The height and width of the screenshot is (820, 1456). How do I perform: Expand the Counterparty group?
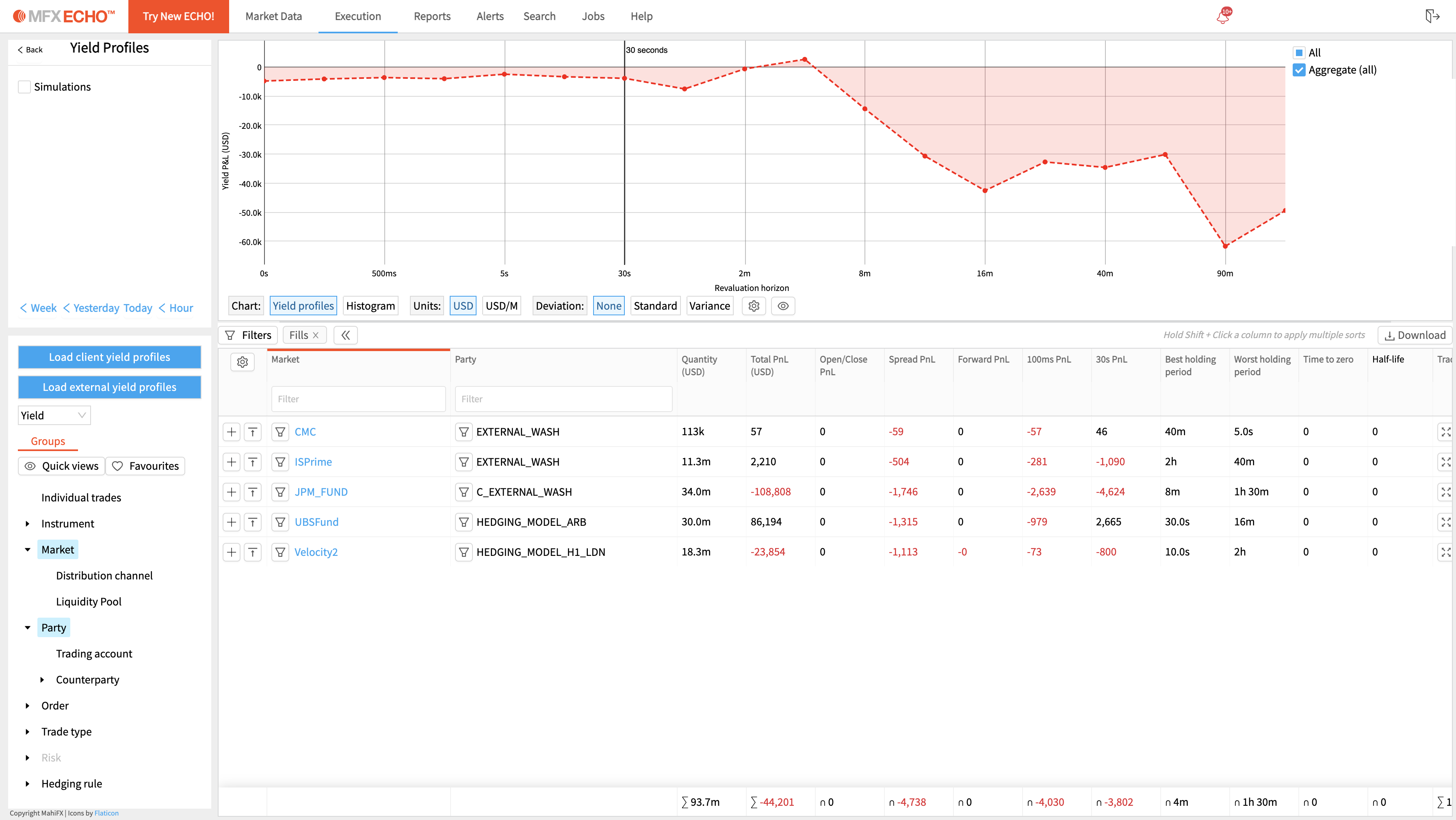click(x=42, y=680)
